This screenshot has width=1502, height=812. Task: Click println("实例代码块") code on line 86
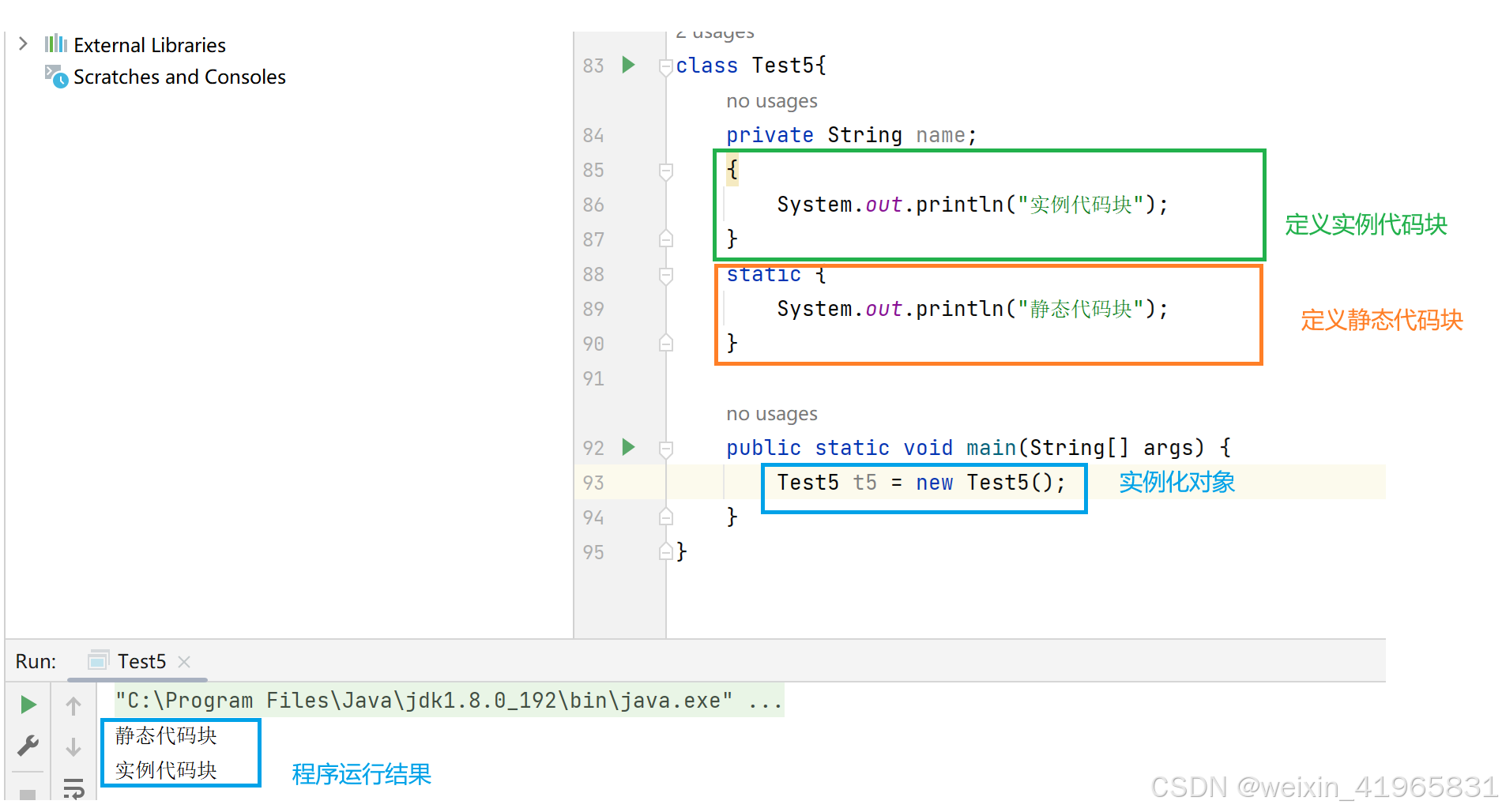pos(972,205)
